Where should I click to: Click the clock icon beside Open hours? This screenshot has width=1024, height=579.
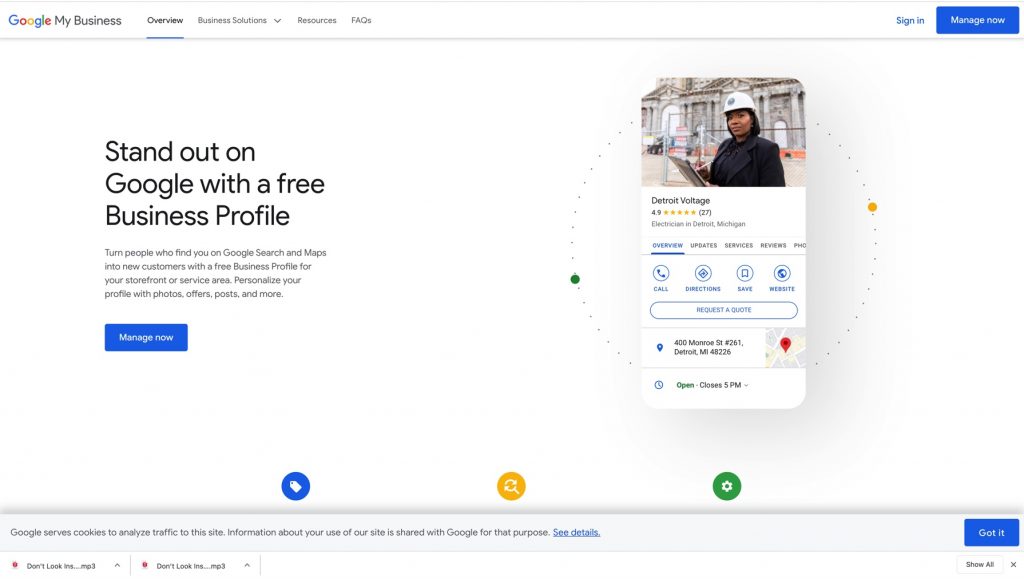point(658,384)
